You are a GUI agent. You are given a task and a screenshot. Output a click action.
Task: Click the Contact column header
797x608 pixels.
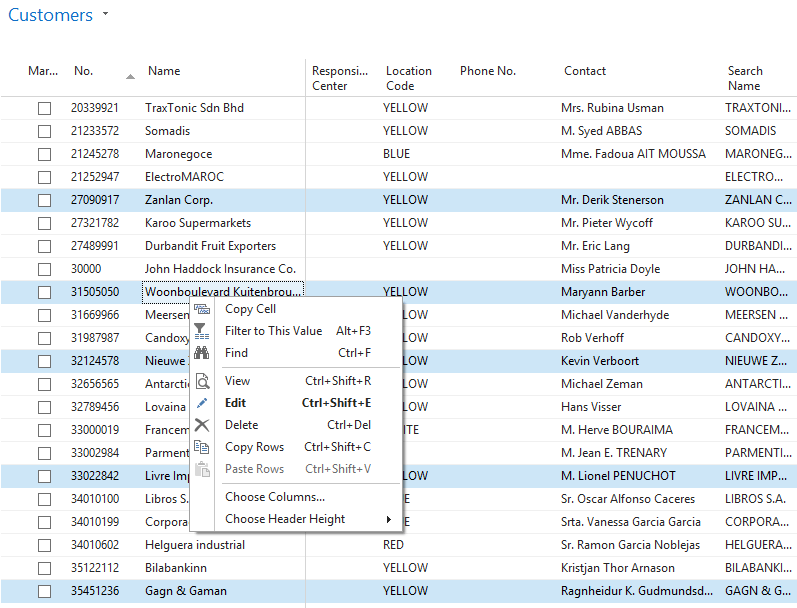pyautogui.click(x=585, y=71)
